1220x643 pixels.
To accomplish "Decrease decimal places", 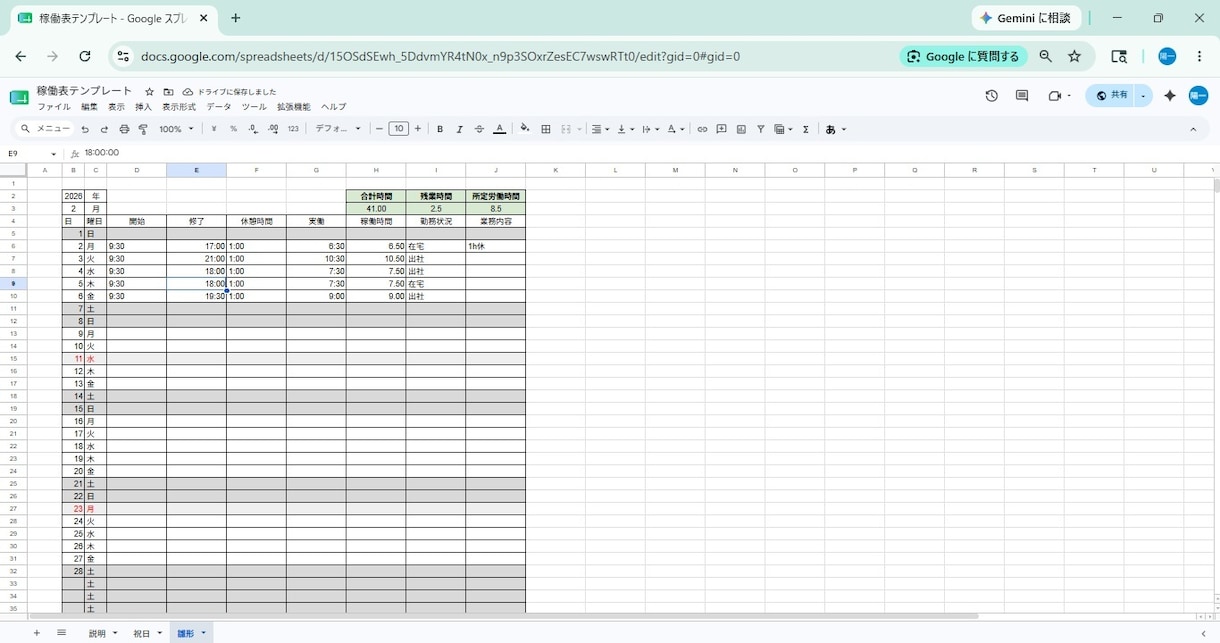I will pos(253,129).
